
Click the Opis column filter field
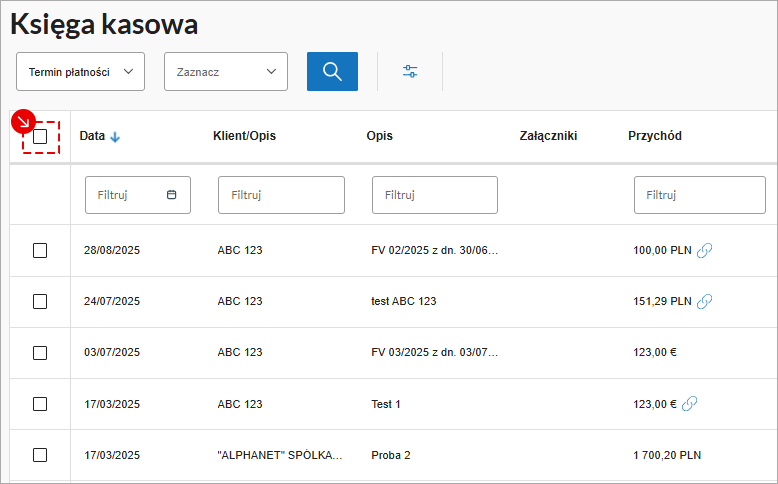434,195
